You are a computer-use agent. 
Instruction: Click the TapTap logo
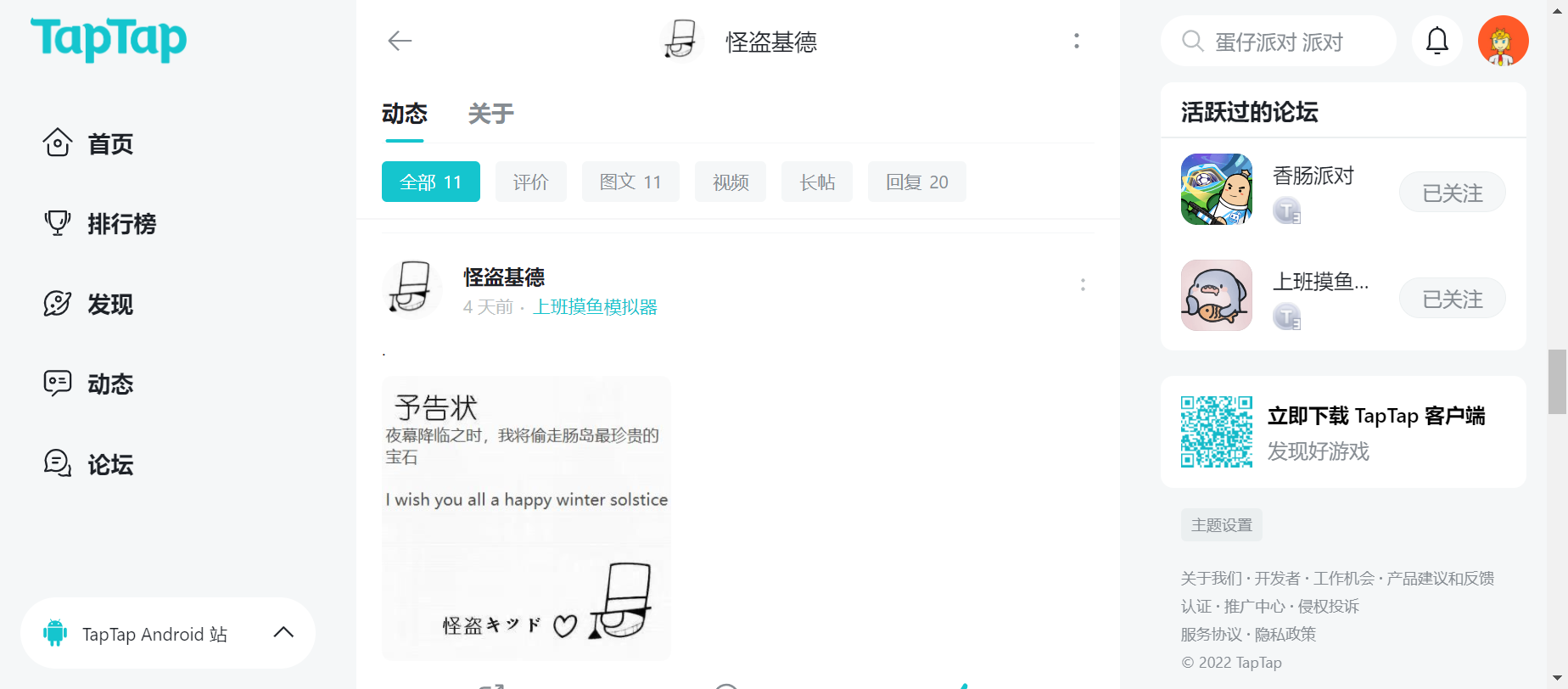coord(109,39)
